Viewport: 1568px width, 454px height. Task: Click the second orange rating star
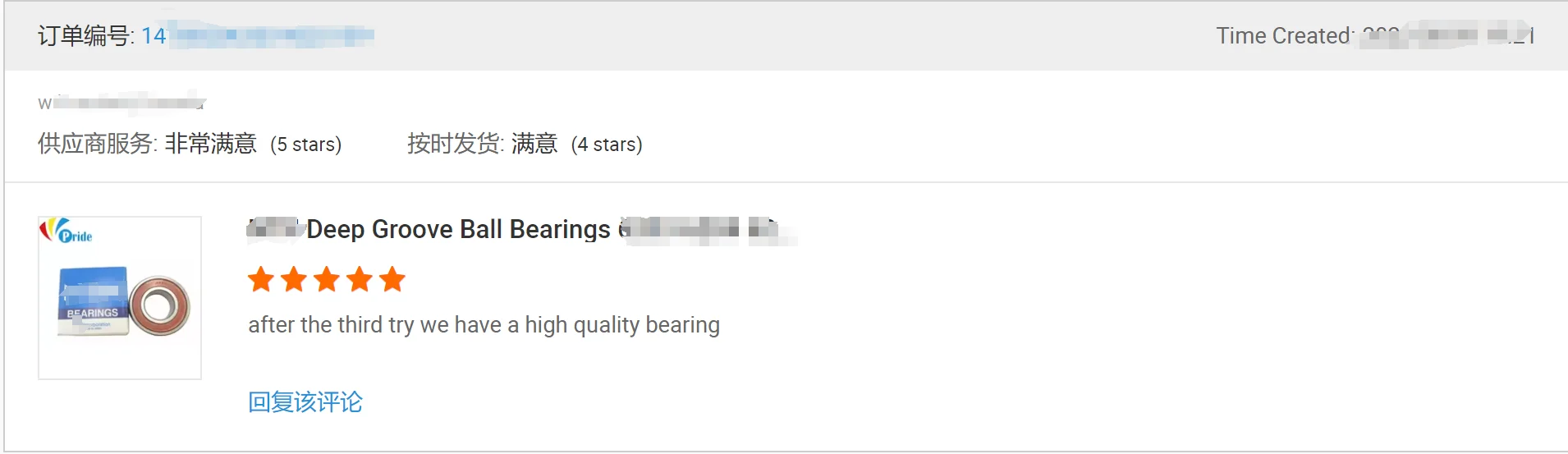[x=294, y=280]
